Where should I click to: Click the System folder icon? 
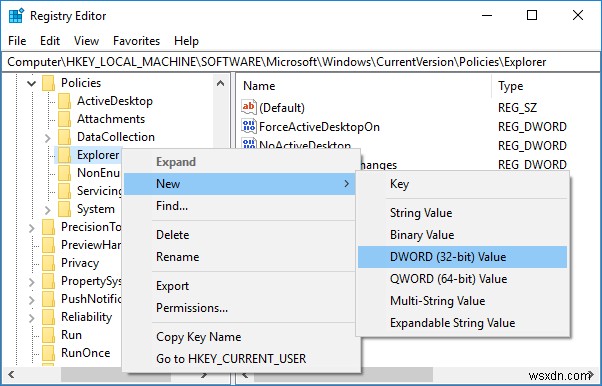pyautogui.click(x=64, y=209)
